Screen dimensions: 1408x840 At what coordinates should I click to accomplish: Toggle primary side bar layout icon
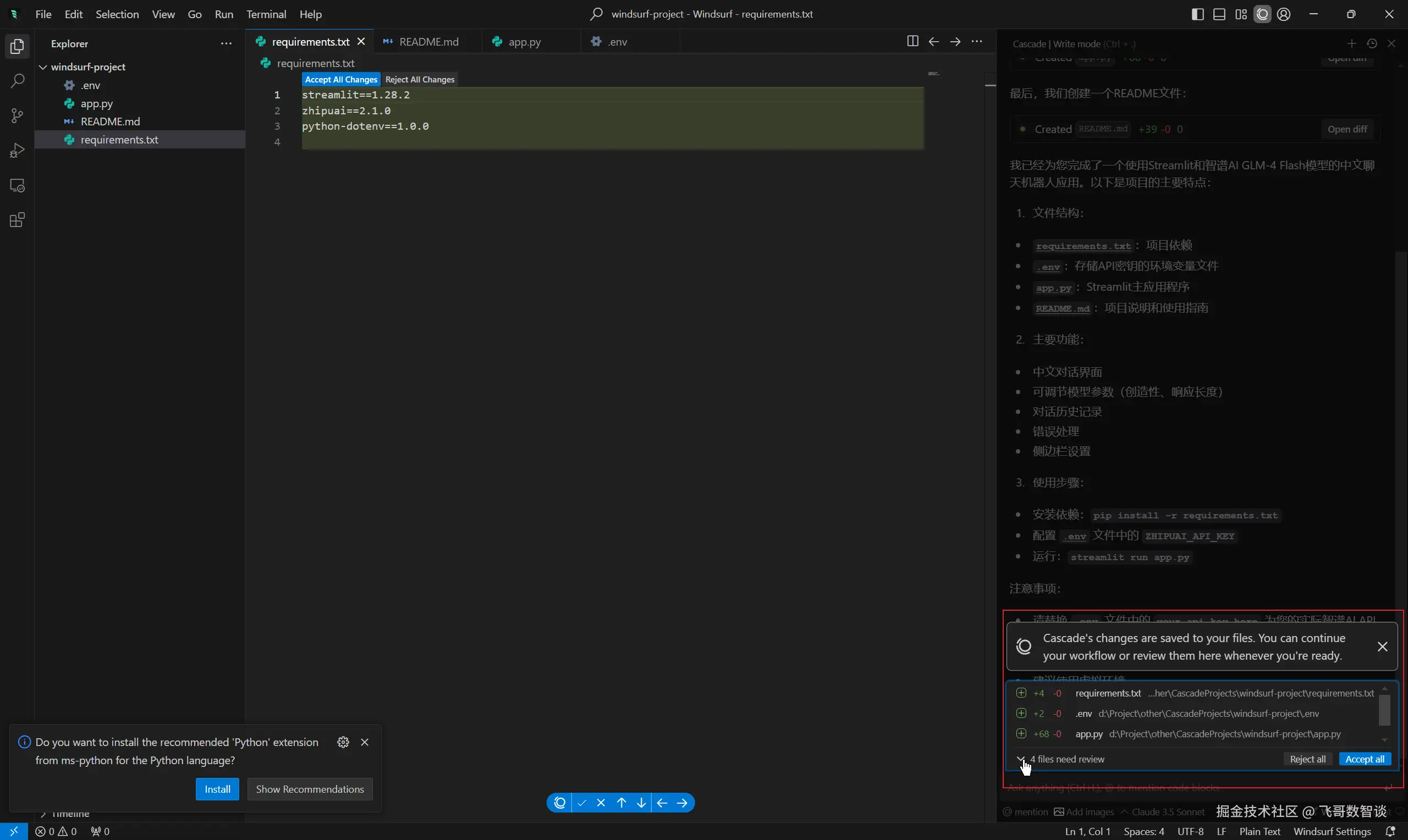coord(1197,14)
